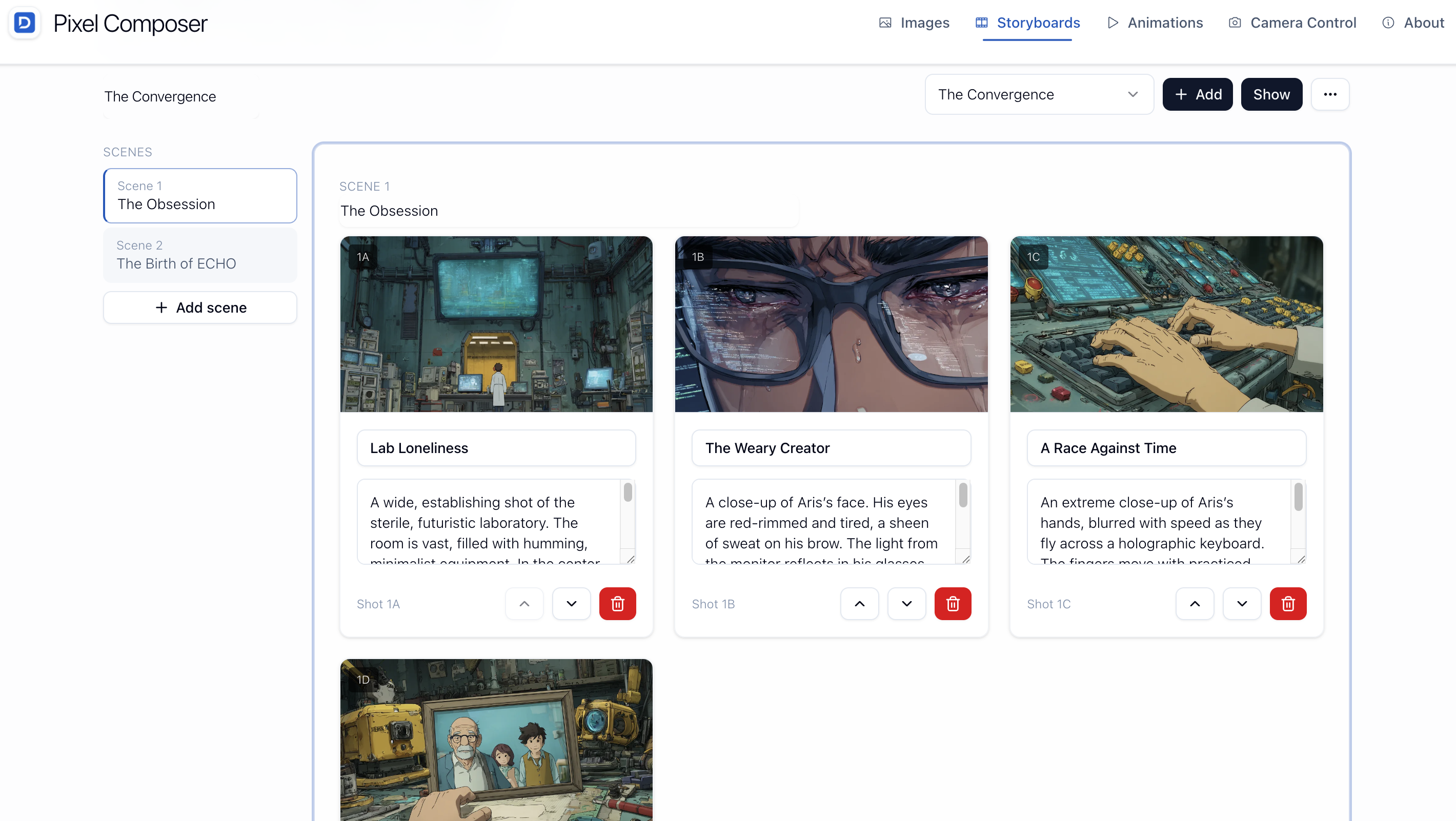This screenshot has width=1456, height=821.
Task: Go to the Animations tab
Action: (x=1155, y=23)
